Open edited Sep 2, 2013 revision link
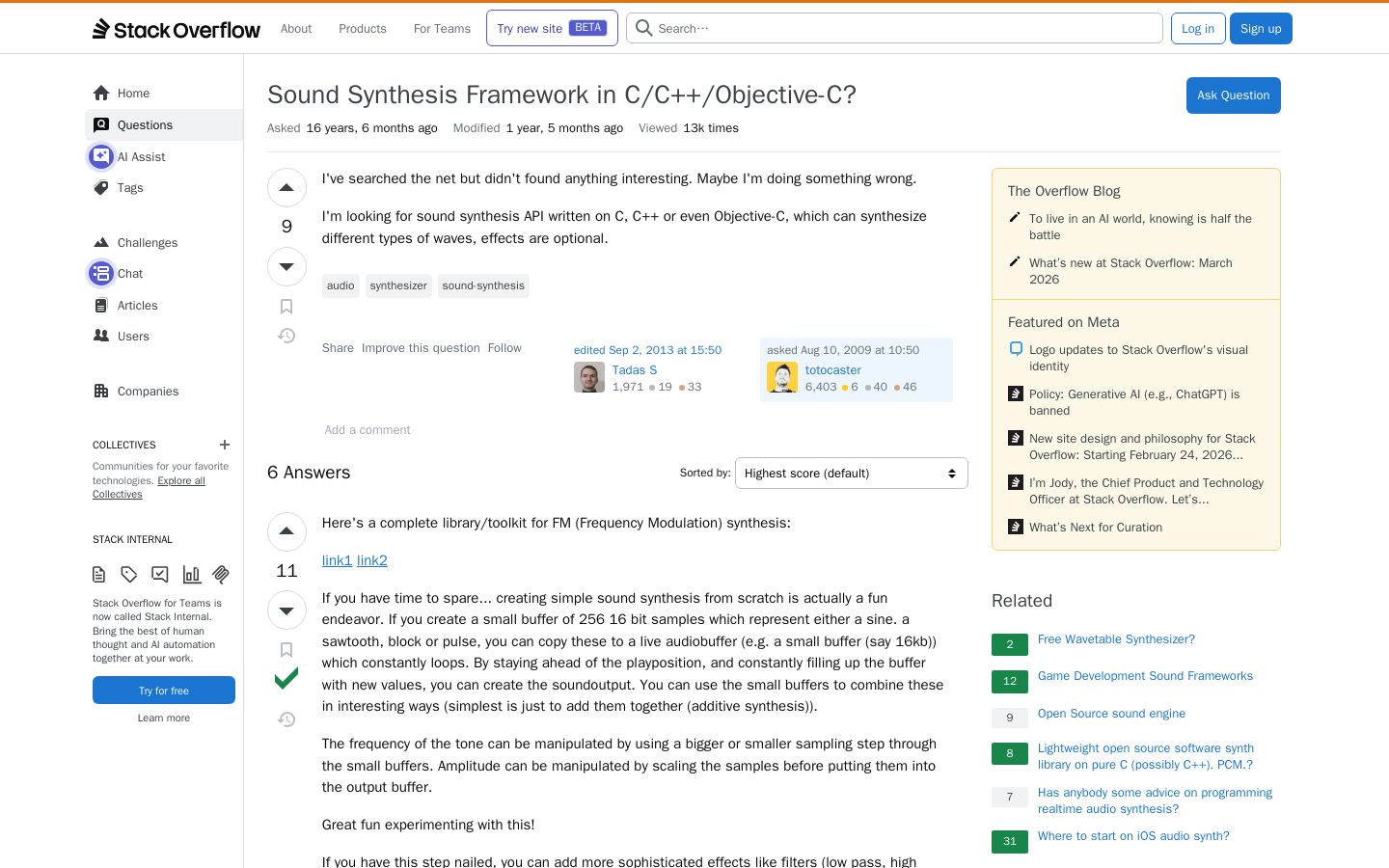Viewport: 1389px width, 868px height. coord(647,350)
